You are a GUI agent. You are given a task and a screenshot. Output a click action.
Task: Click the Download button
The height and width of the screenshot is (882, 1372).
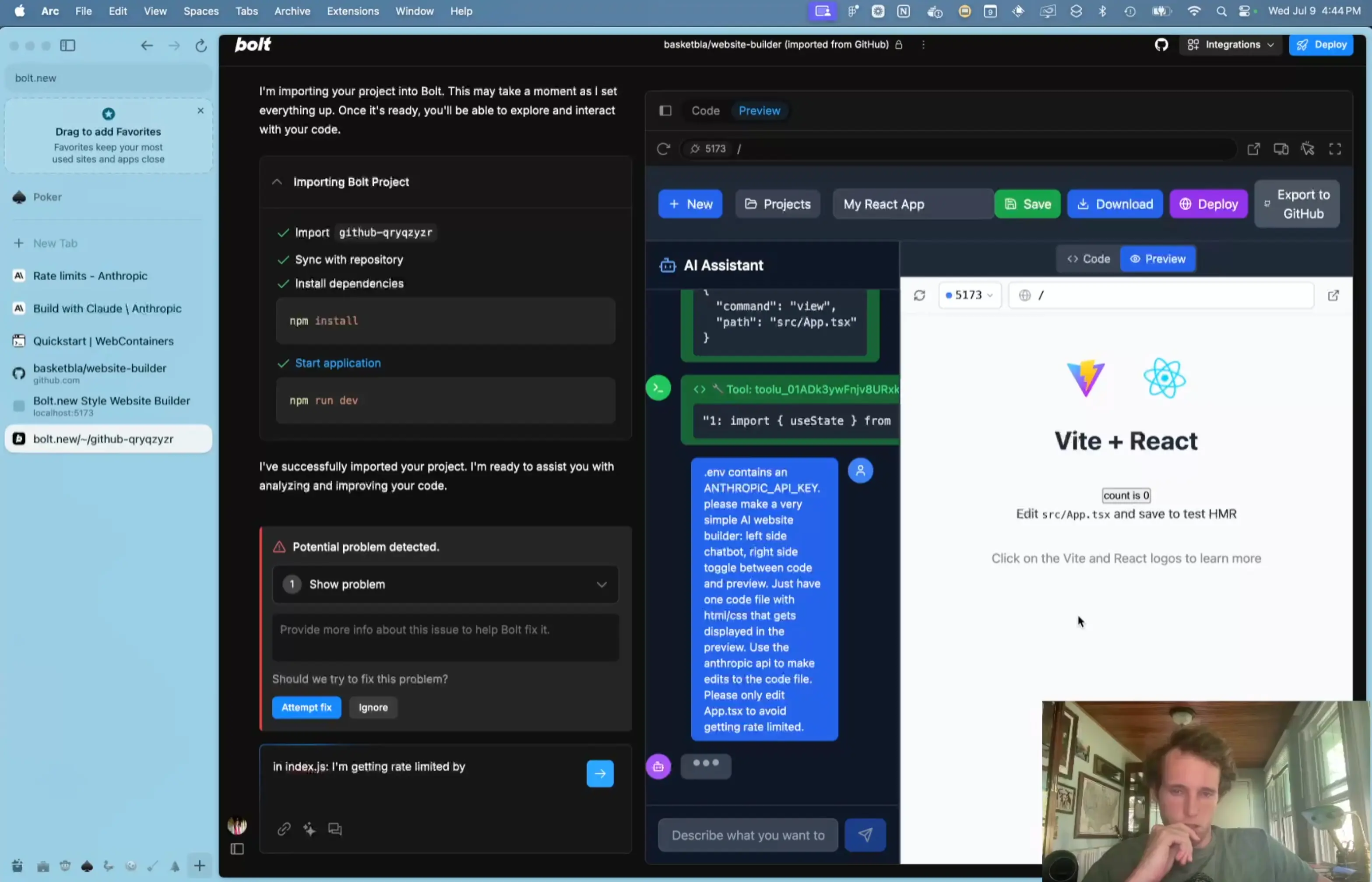[1115, 204]
